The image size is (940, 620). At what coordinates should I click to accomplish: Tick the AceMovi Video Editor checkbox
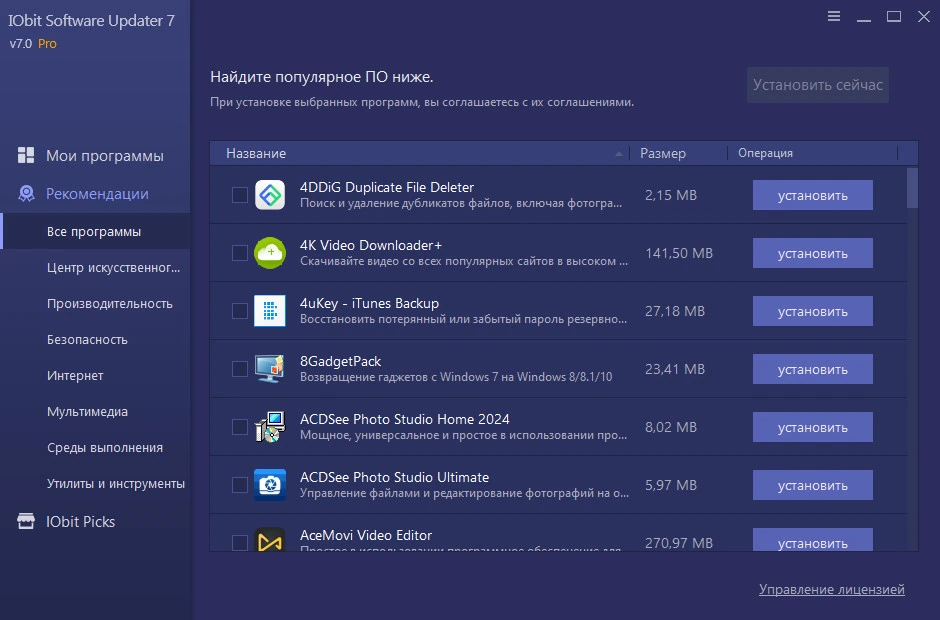pos(240,542)
